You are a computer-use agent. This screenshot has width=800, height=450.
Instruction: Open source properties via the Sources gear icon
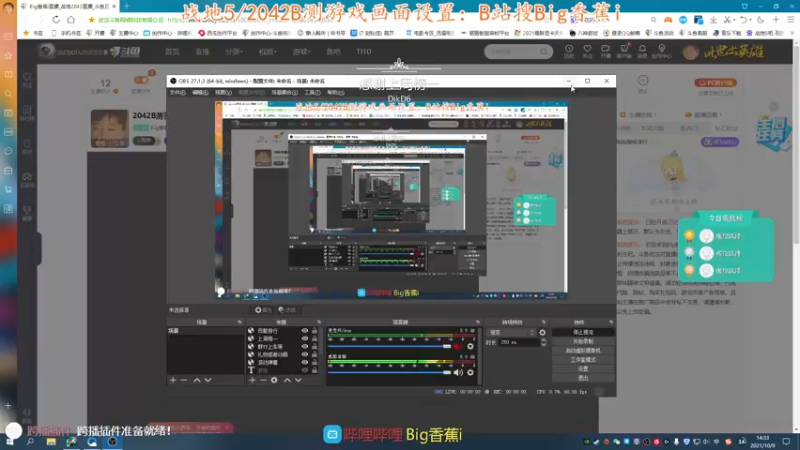coord(274,380)
